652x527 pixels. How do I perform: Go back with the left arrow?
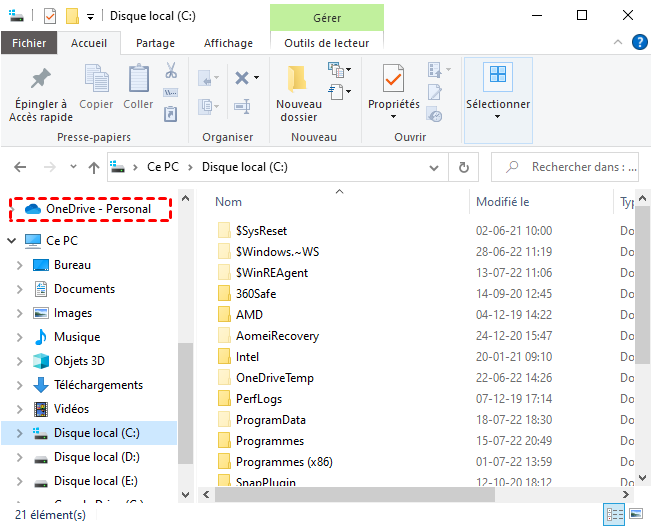pos(20,167)
